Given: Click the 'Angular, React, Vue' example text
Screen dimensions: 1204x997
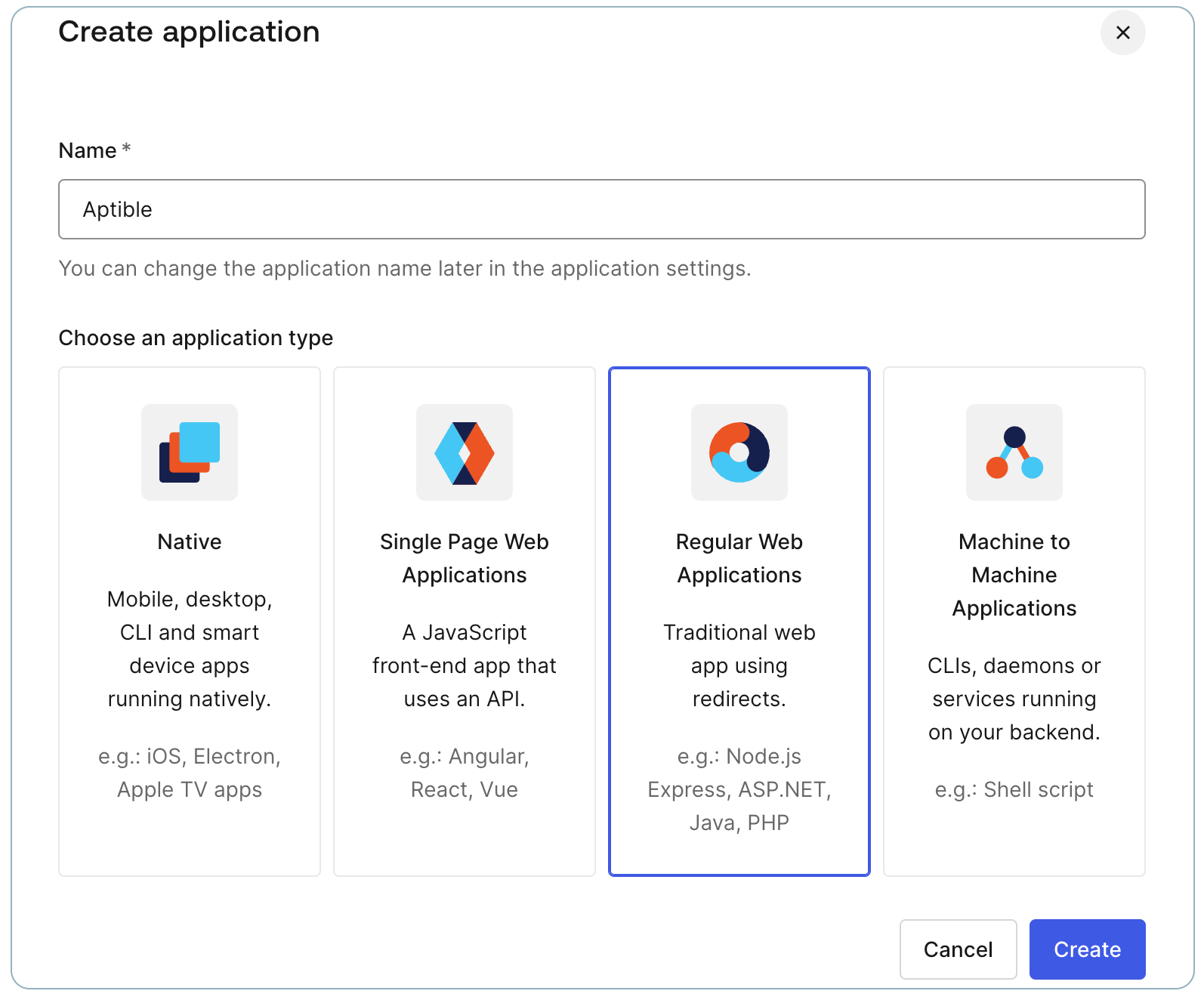Looking at the screenshot, I should pyautogui.click(x=465, y=773).
